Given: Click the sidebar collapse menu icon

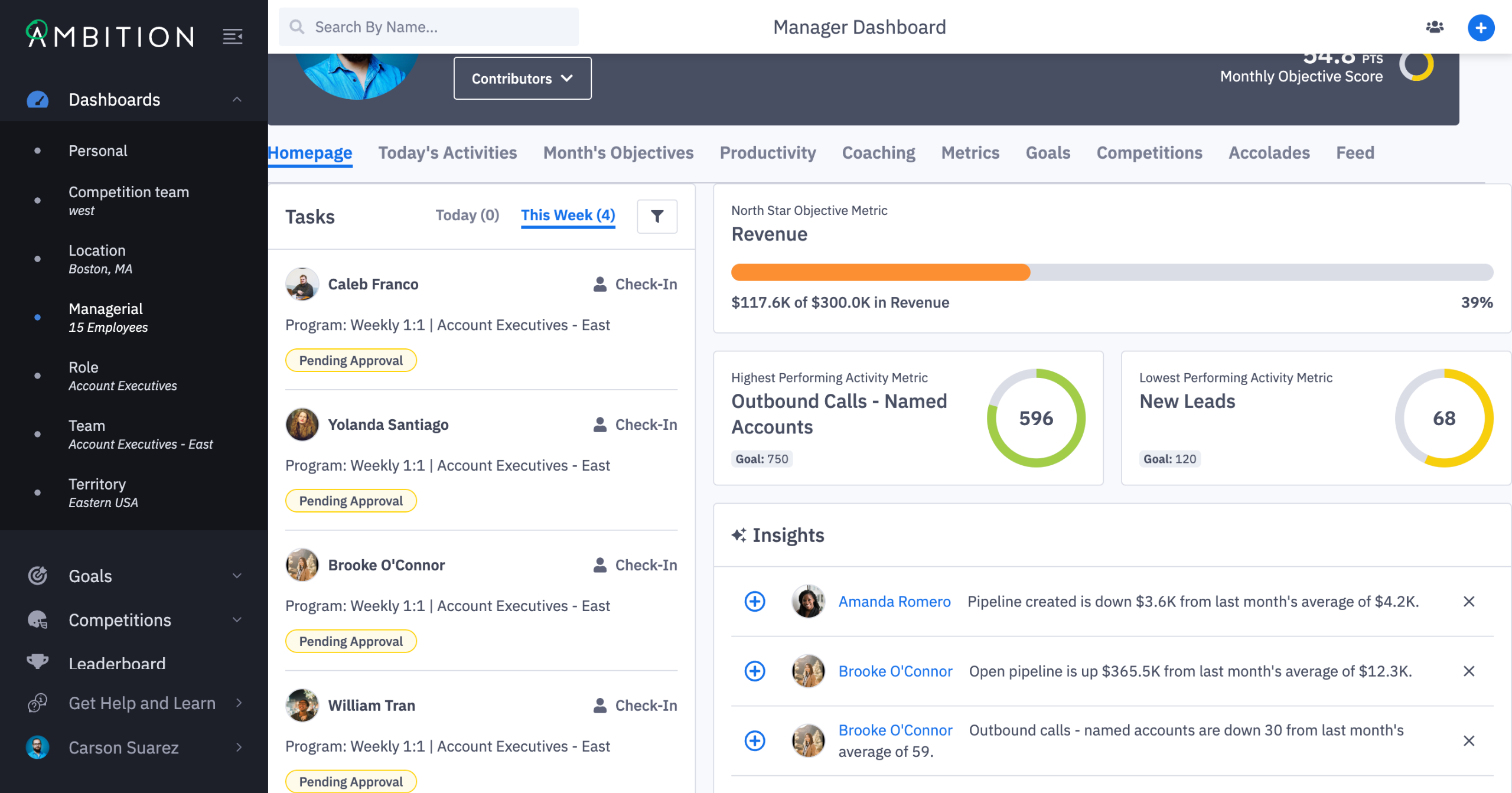Looking at the screenshot, I should coord(232,37).
